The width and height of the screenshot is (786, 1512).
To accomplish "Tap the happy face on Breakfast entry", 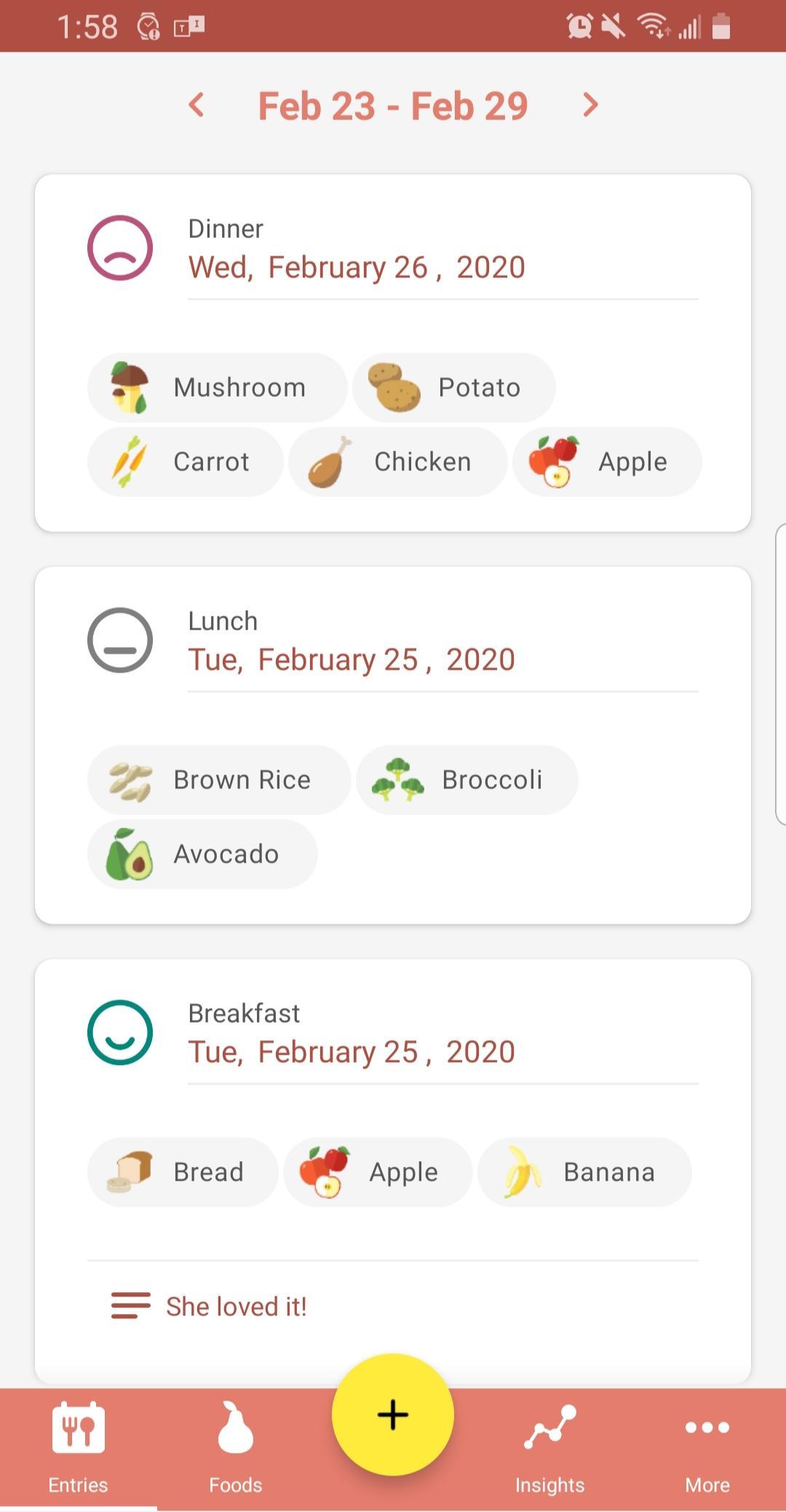I will point(120,1032).
